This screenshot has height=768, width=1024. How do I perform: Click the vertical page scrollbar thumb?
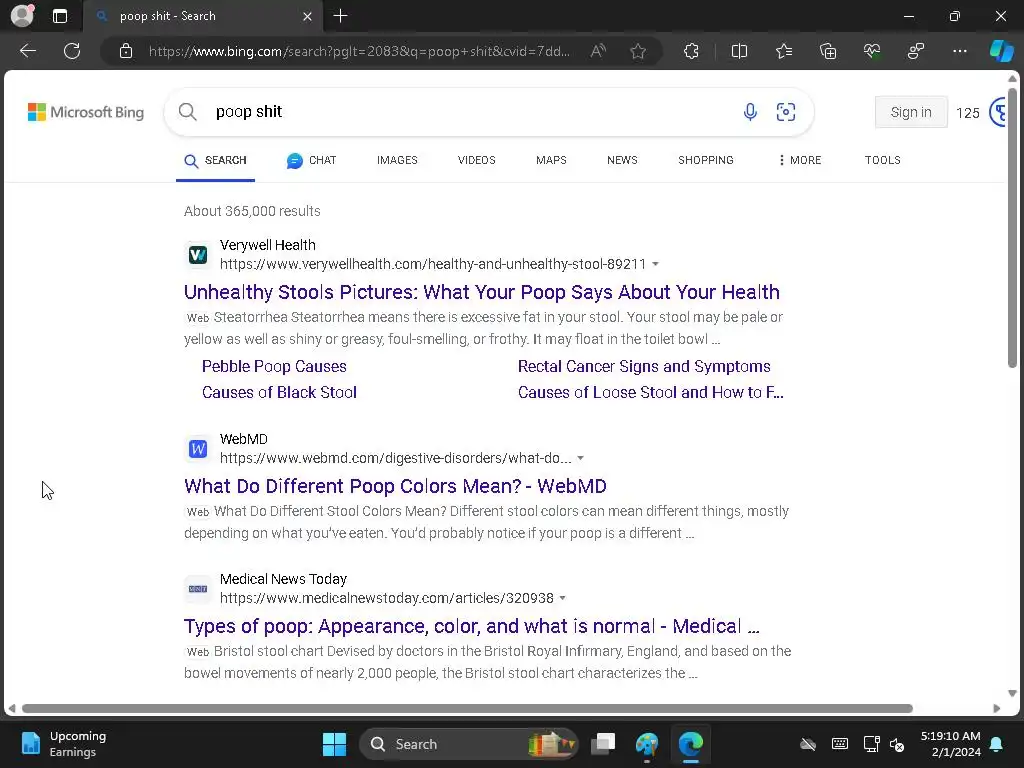click(1012, 227)
